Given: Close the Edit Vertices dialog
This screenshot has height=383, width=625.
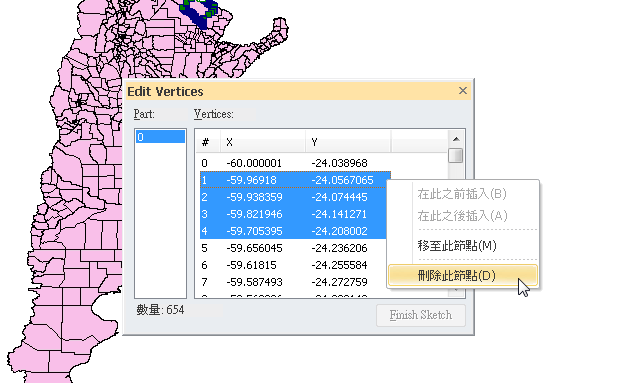Looking at the screenshot, I should 462,91.
